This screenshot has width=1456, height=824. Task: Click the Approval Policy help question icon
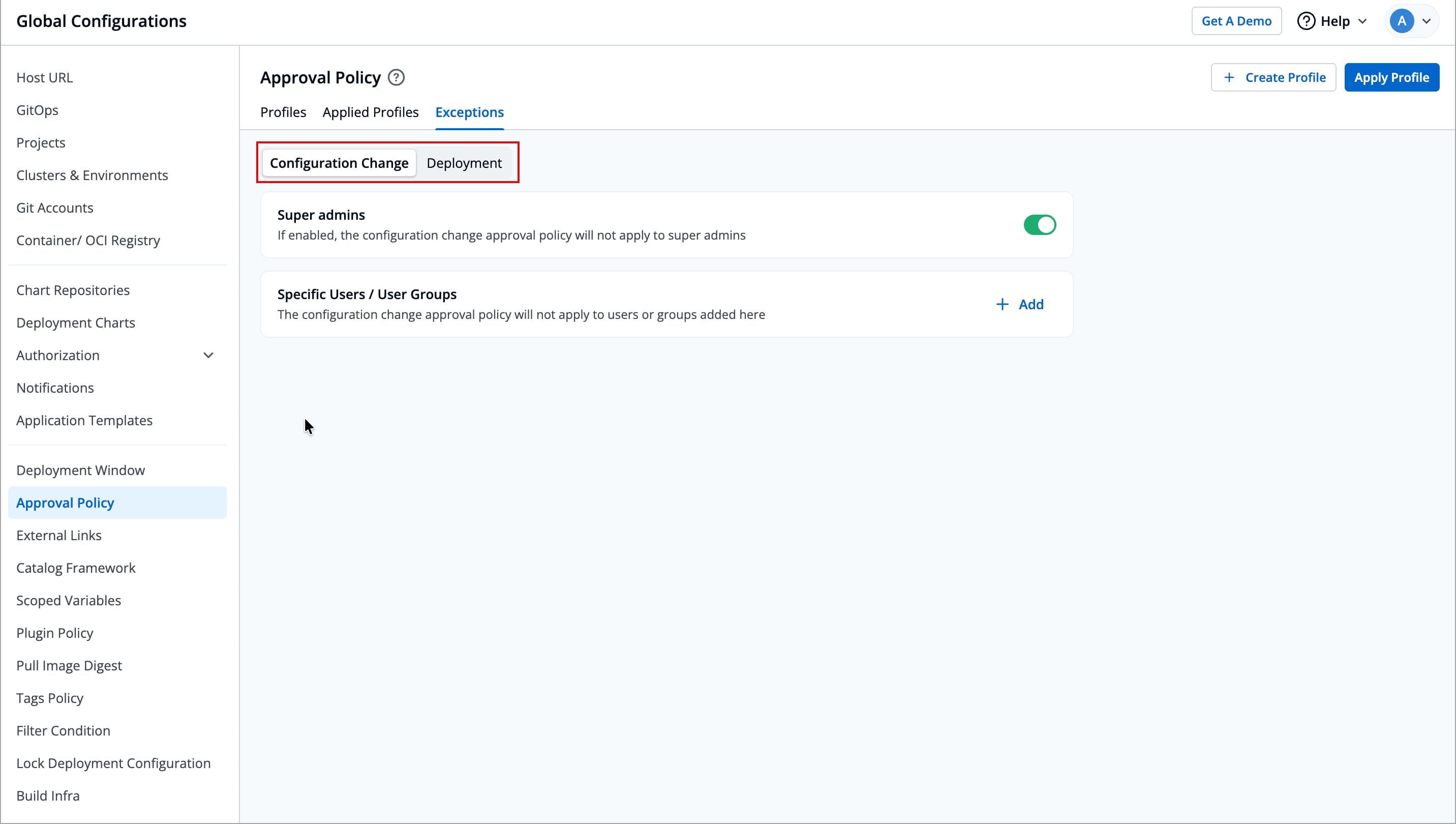click(396, 77)
